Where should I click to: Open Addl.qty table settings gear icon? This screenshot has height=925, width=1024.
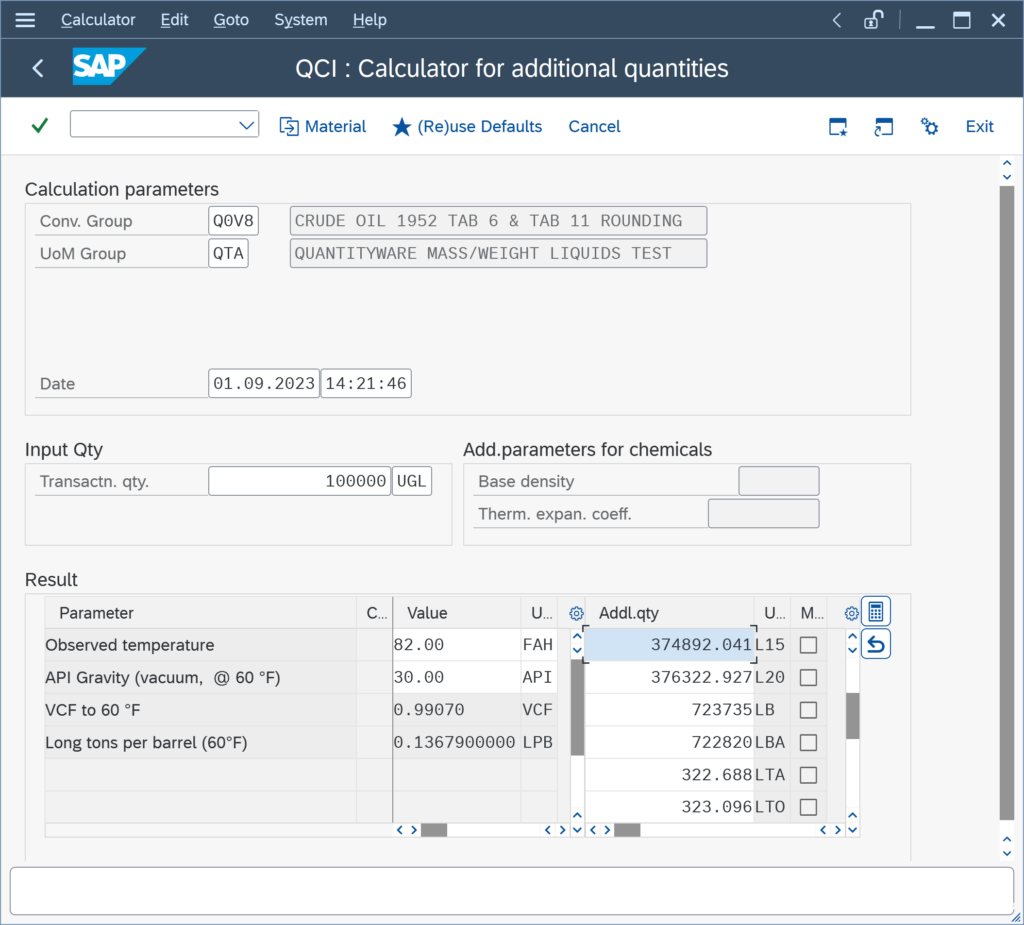852,613
